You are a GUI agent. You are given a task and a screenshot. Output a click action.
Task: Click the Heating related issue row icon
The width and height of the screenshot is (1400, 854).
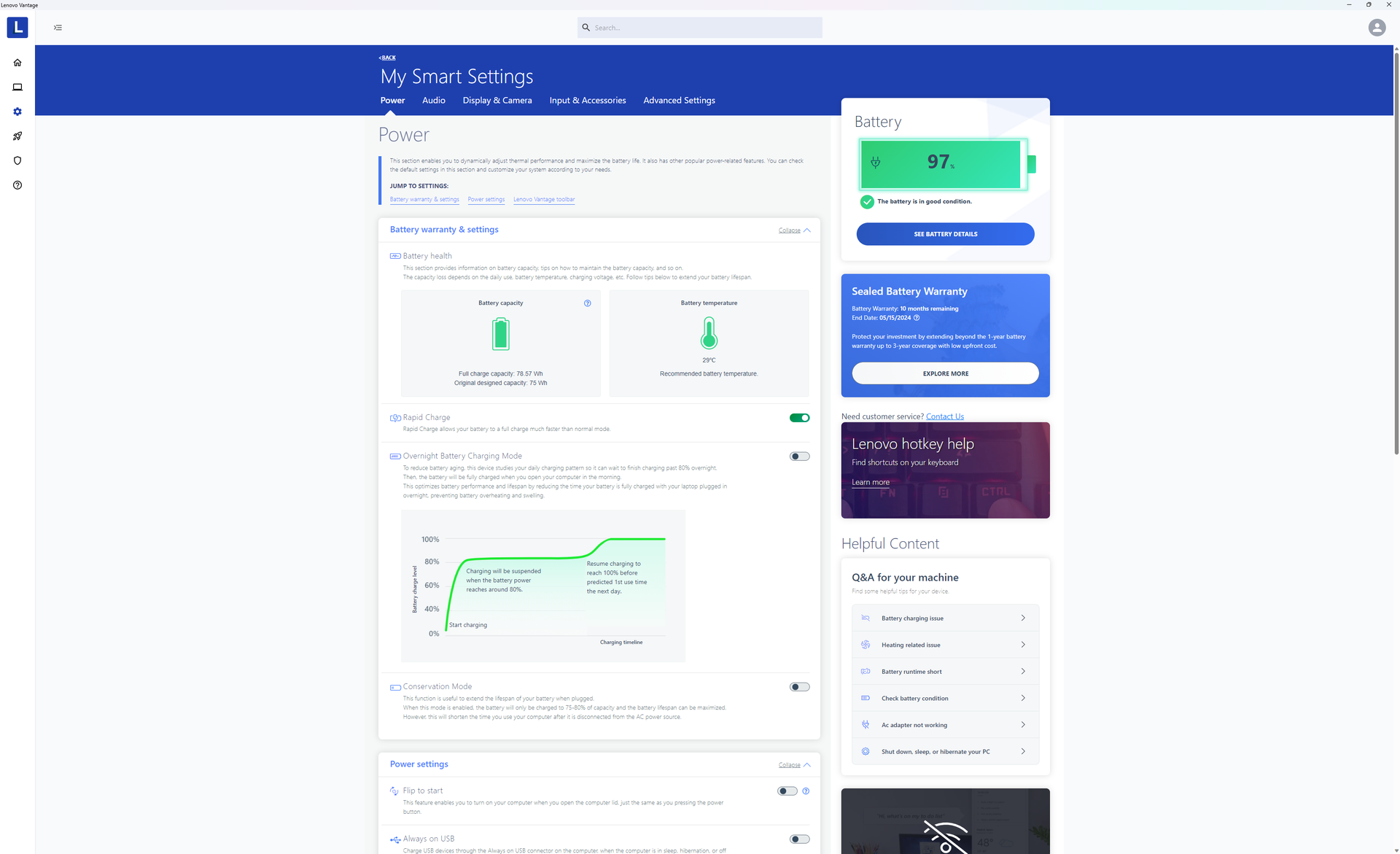tap(866, 645)
